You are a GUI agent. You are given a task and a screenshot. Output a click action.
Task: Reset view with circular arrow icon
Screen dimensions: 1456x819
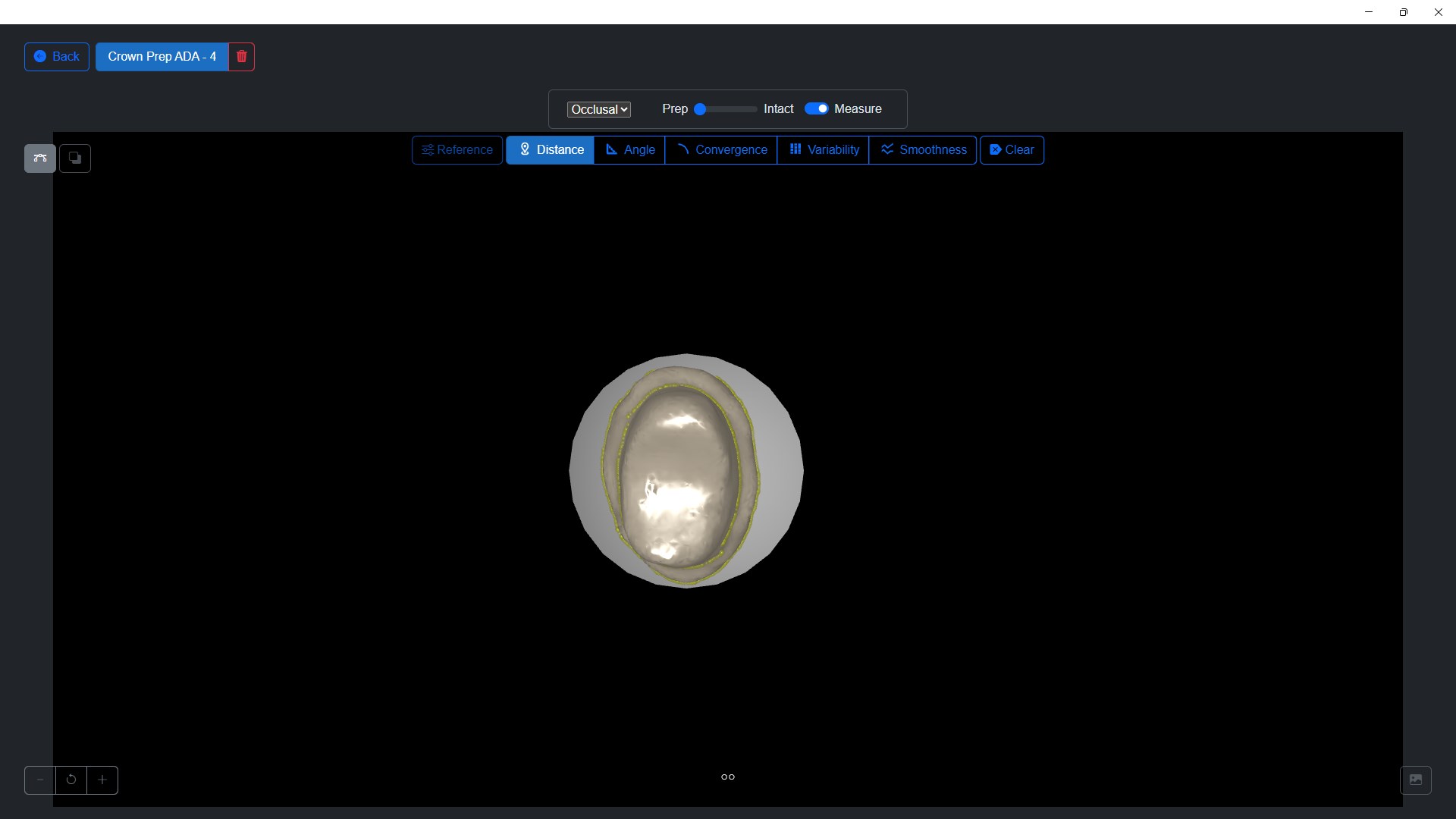(71, 780)
